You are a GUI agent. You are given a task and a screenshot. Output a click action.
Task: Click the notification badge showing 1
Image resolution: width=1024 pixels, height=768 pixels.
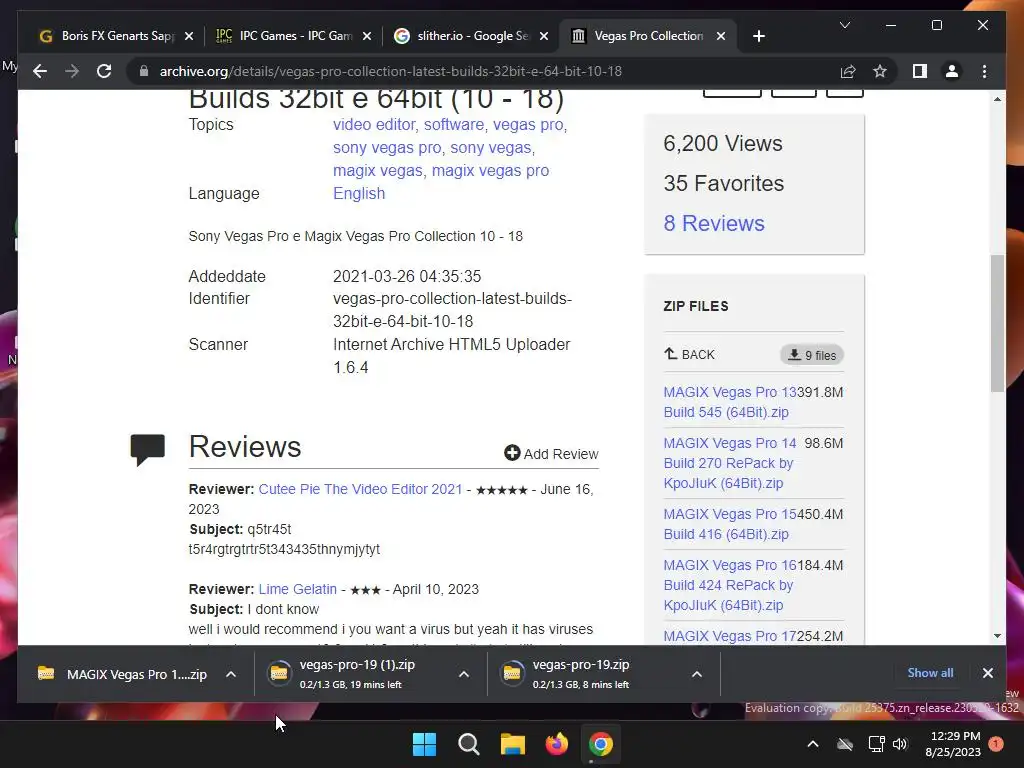tap(996, 743)
